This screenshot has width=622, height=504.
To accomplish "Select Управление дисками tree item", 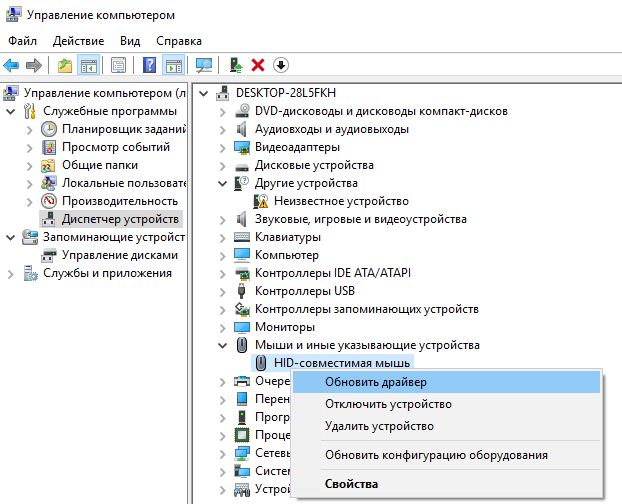I will click(x=120, y=255).
